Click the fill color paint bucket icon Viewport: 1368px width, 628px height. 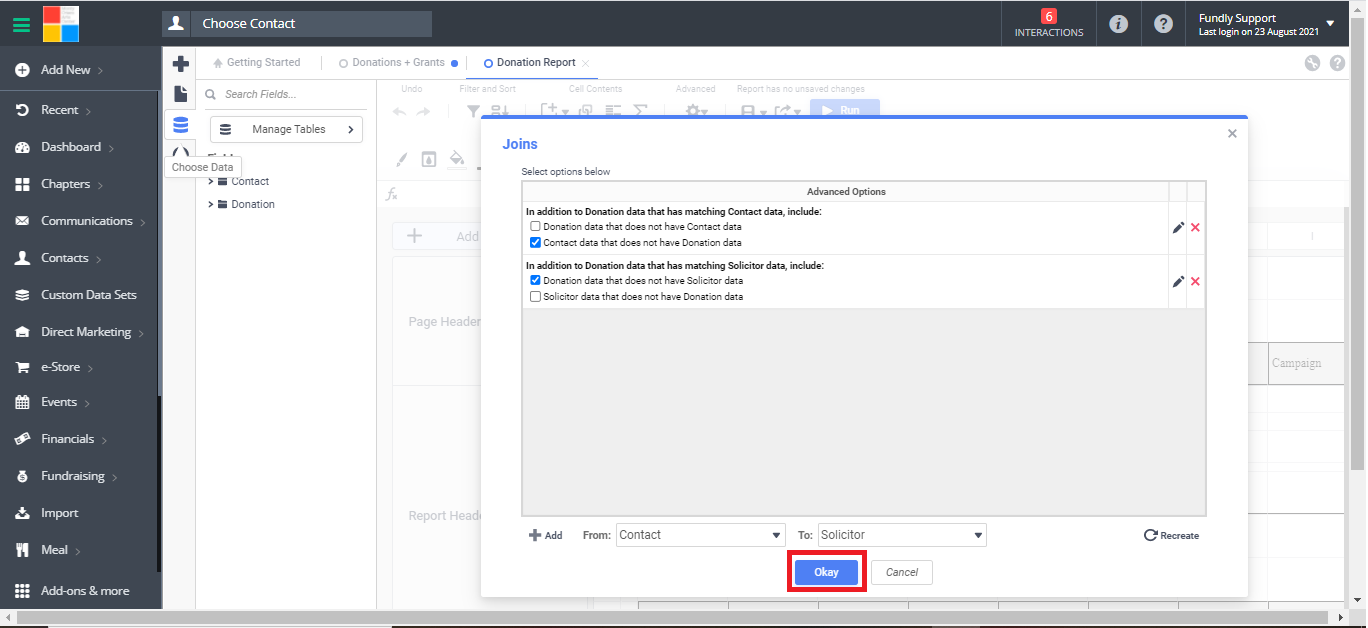point(456,158)
